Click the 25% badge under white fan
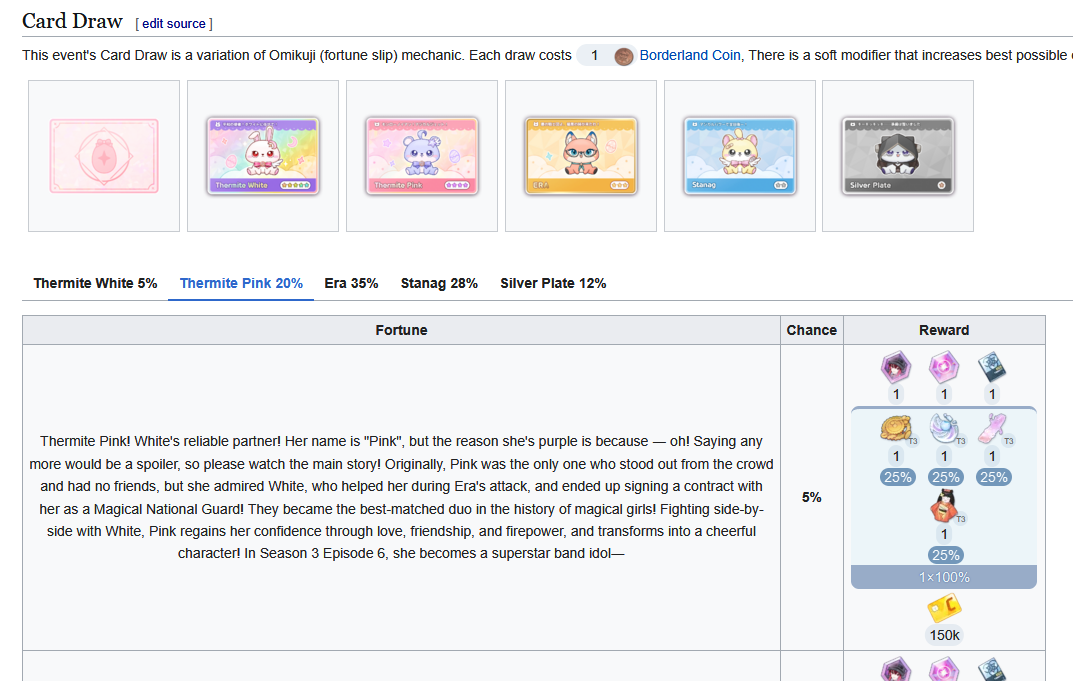Image resolution: width=1073 pixels, height=681 pixels. coord(945,477)
